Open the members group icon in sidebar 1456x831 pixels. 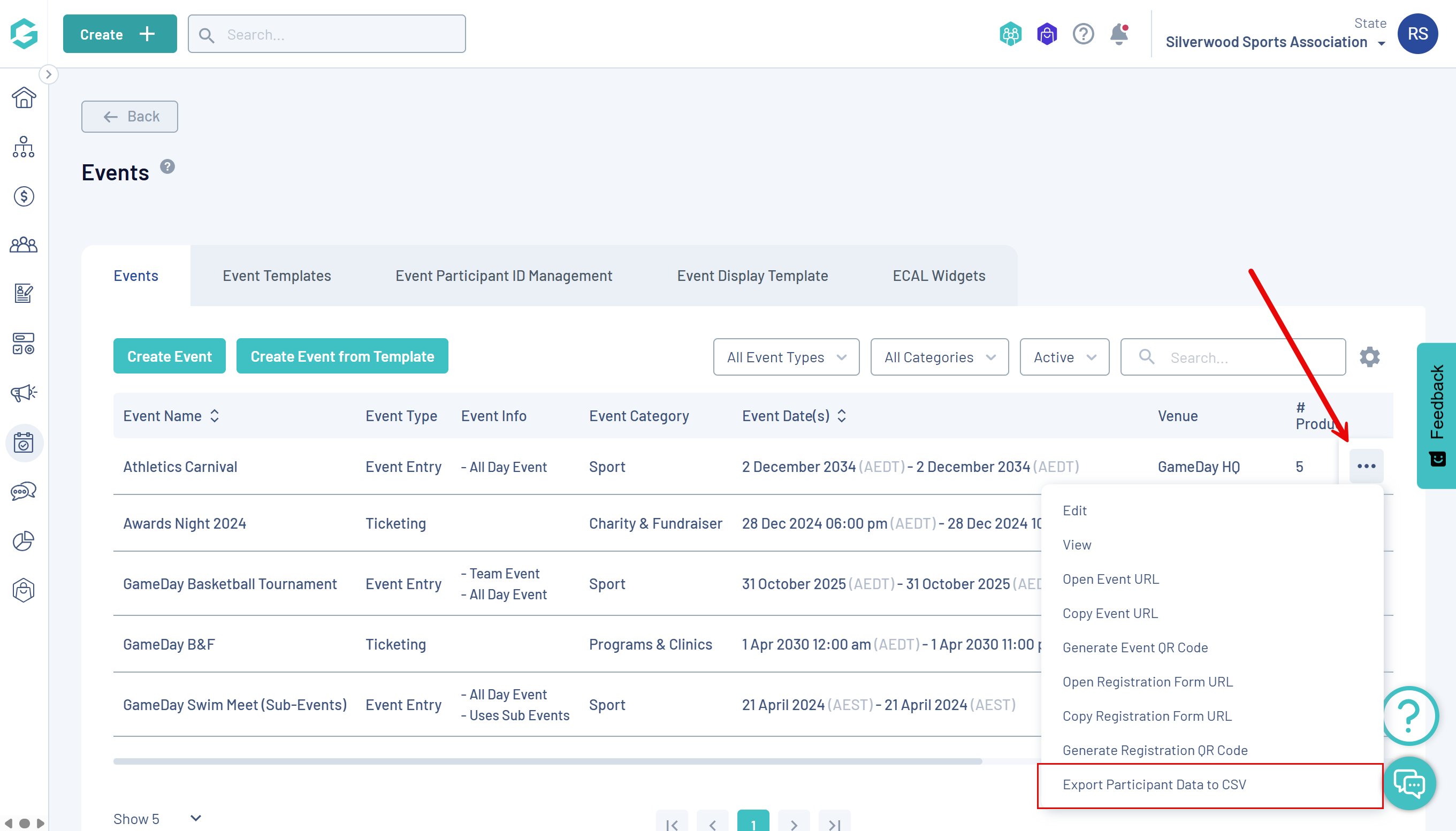tap(24, 246)
